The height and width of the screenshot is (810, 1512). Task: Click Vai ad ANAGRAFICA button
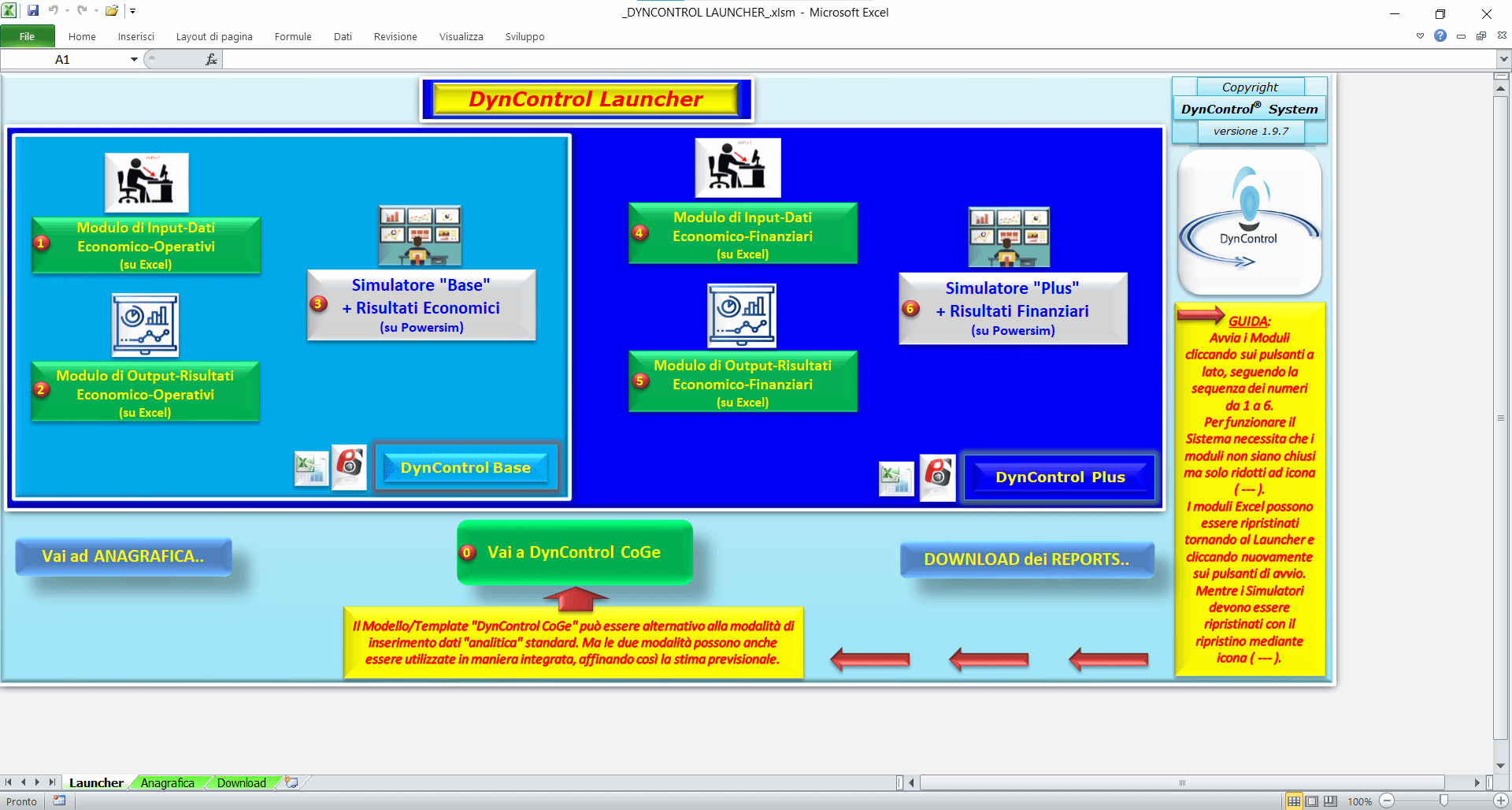pos(123,556)
